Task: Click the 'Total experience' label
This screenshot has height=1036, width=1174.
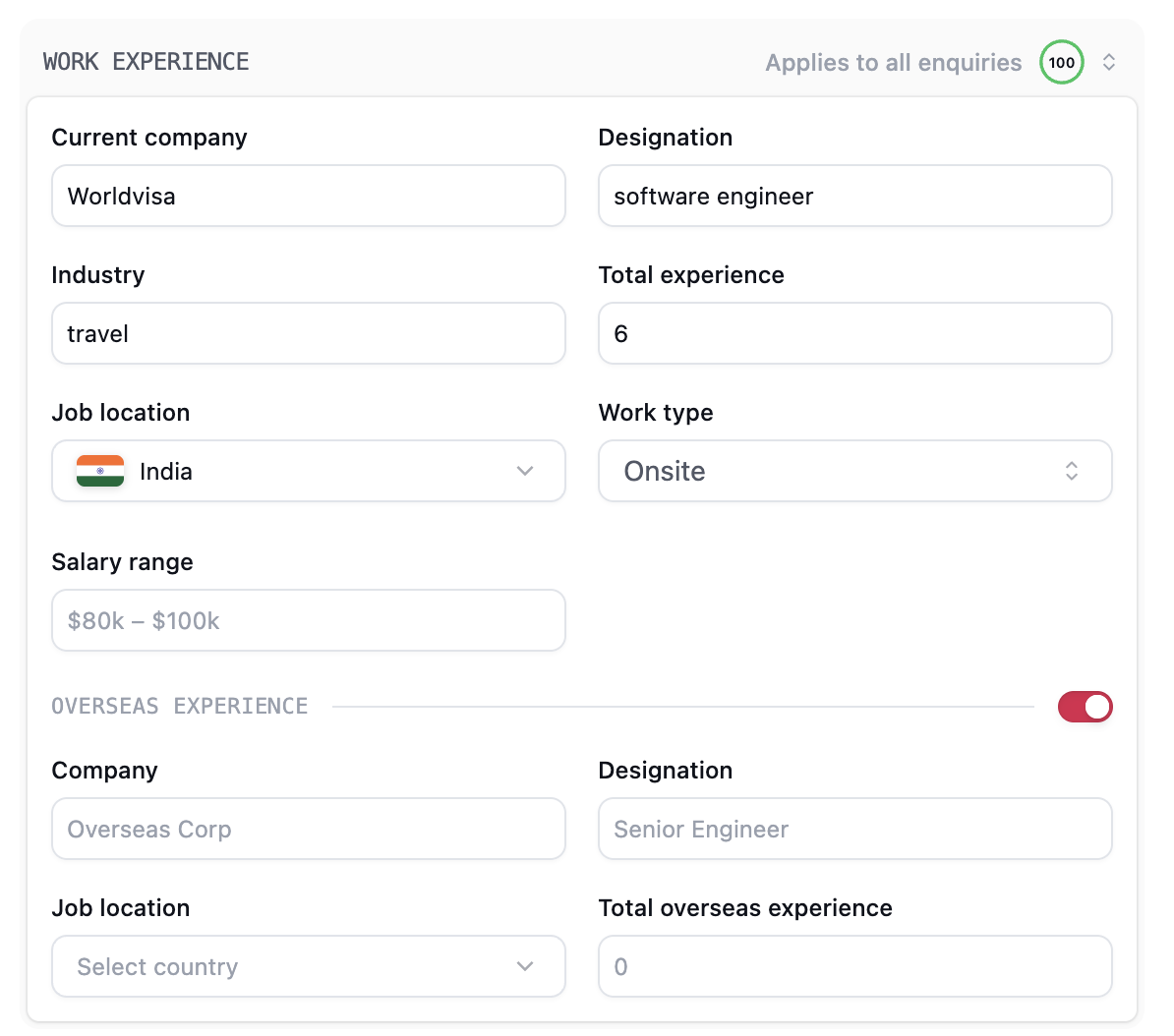Action: (x=691, y=275)
